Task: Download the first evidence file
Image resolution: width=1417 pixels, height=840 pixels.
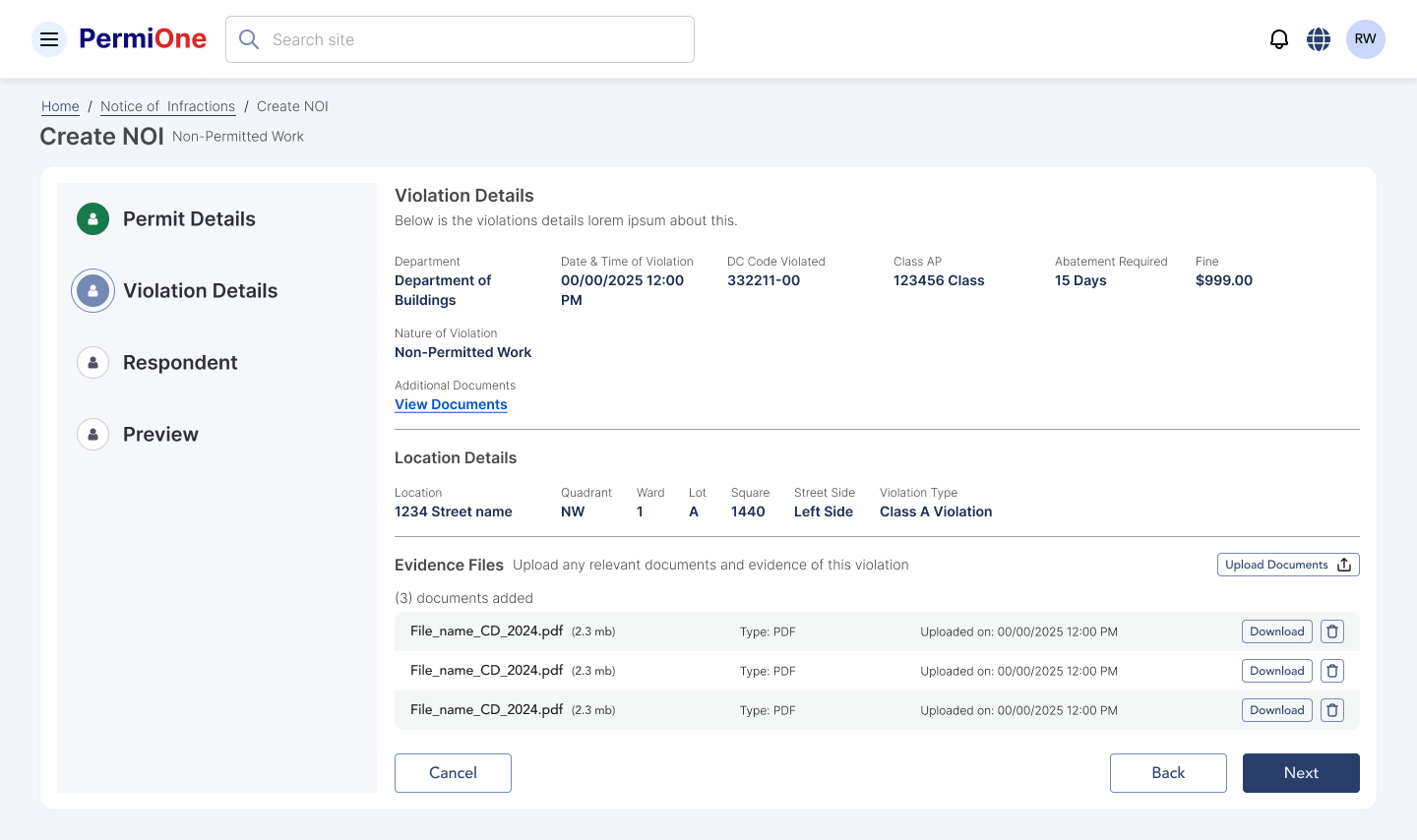Action: pos(1276,631)
